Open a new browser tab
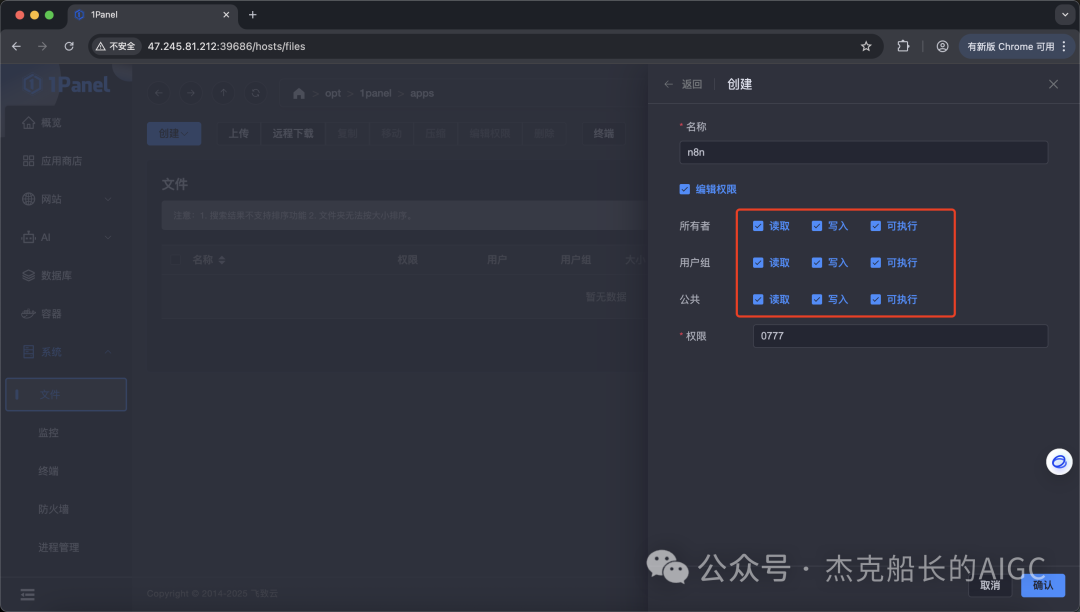 click(253, 14)
